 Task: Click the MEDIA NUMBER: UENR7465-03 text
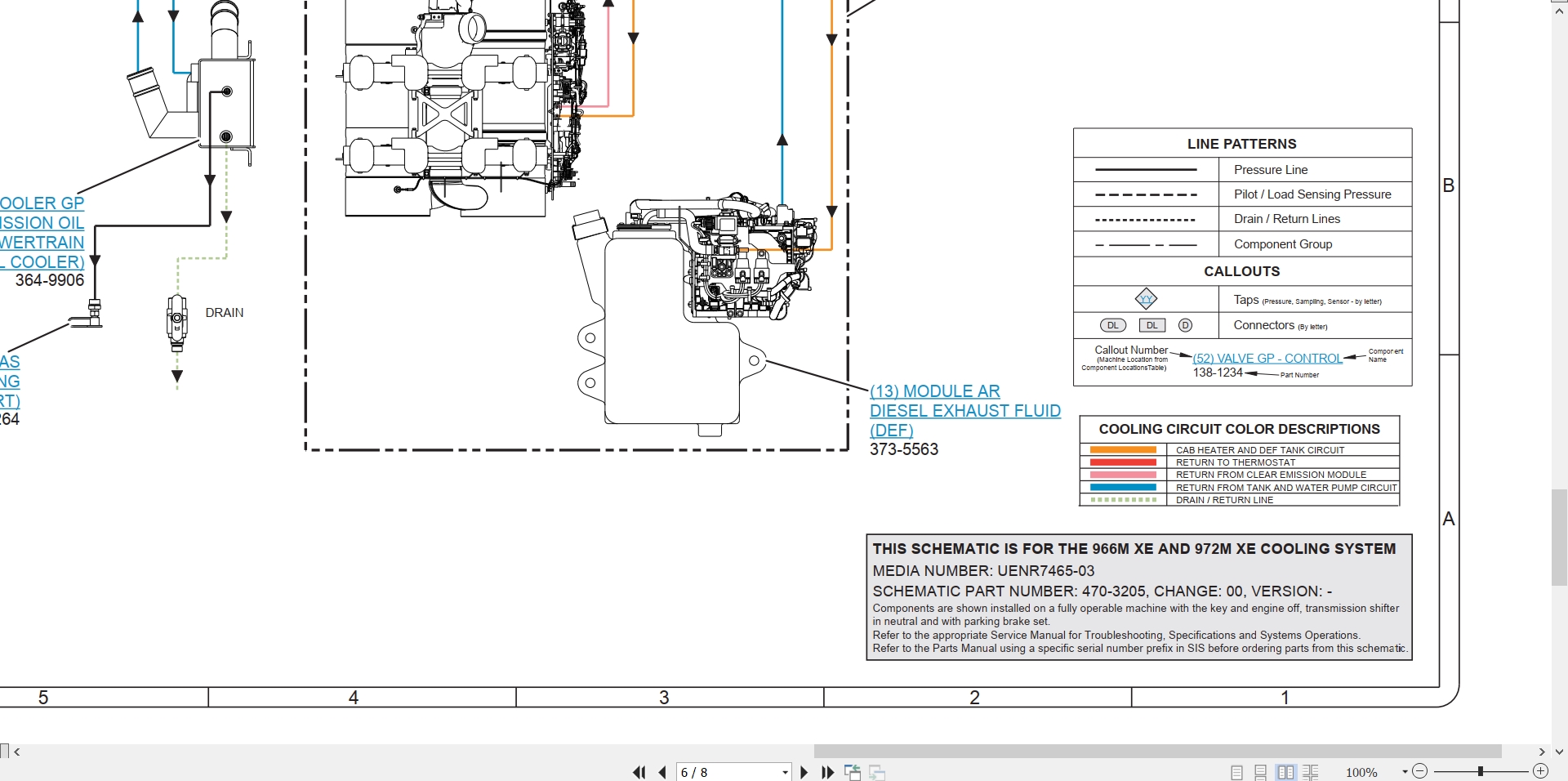tap(983, 571)
